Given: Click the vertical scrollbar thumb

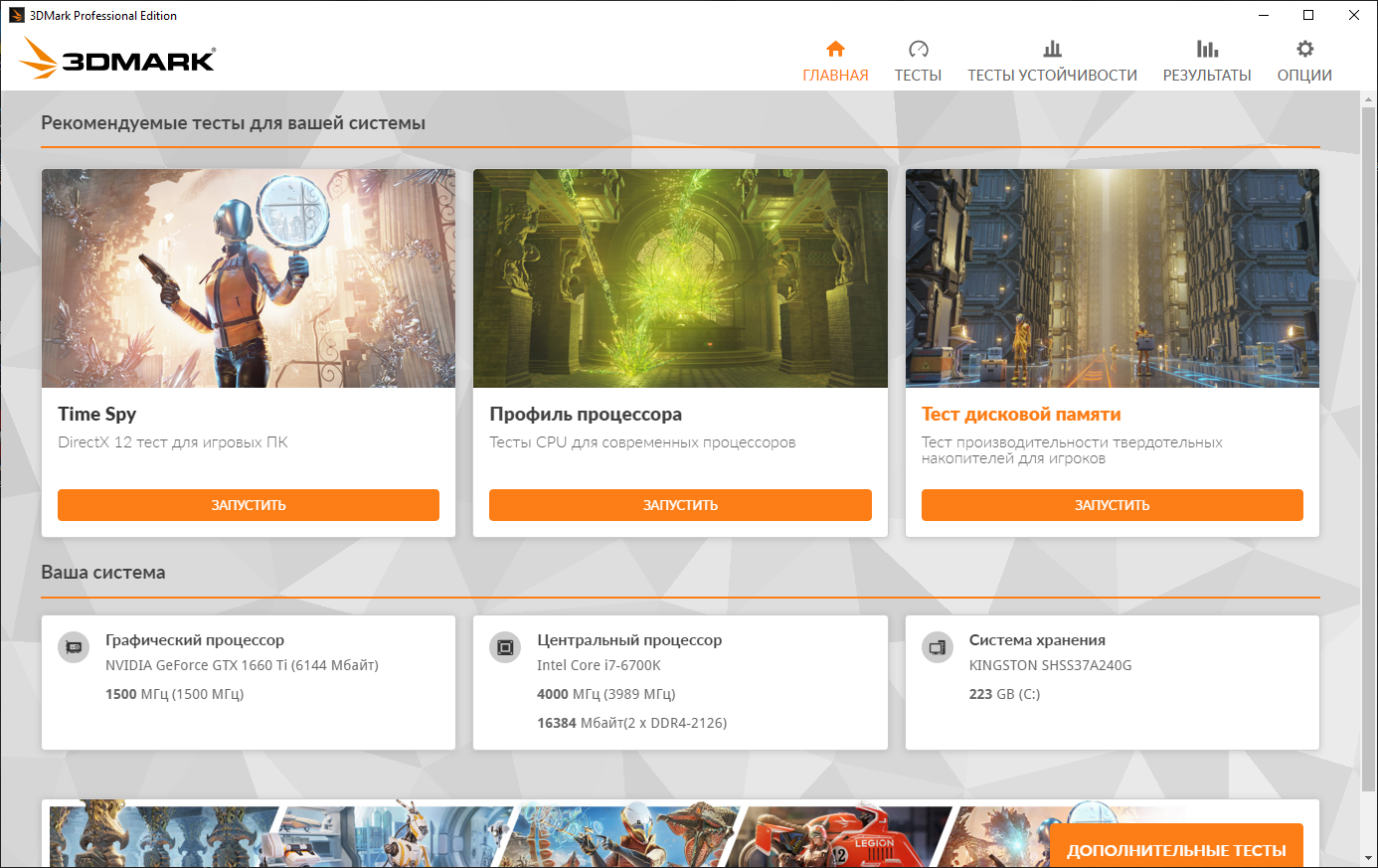Looking at the screenshot, I should pos(1368,447).
